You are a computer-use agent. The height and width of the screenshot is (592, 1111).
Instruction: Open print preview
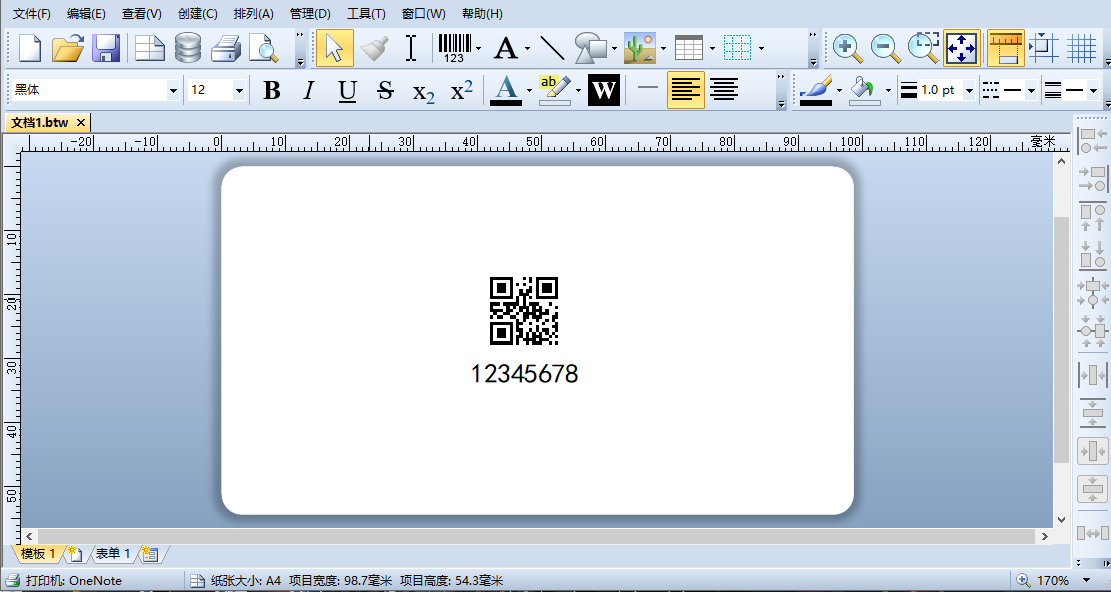click(x=264, y=48)
